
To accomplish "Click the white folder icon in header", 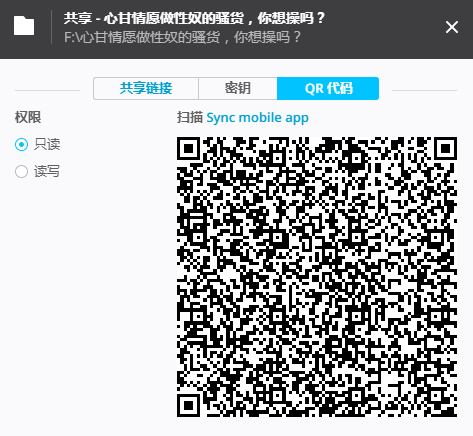I will (24, 26).
